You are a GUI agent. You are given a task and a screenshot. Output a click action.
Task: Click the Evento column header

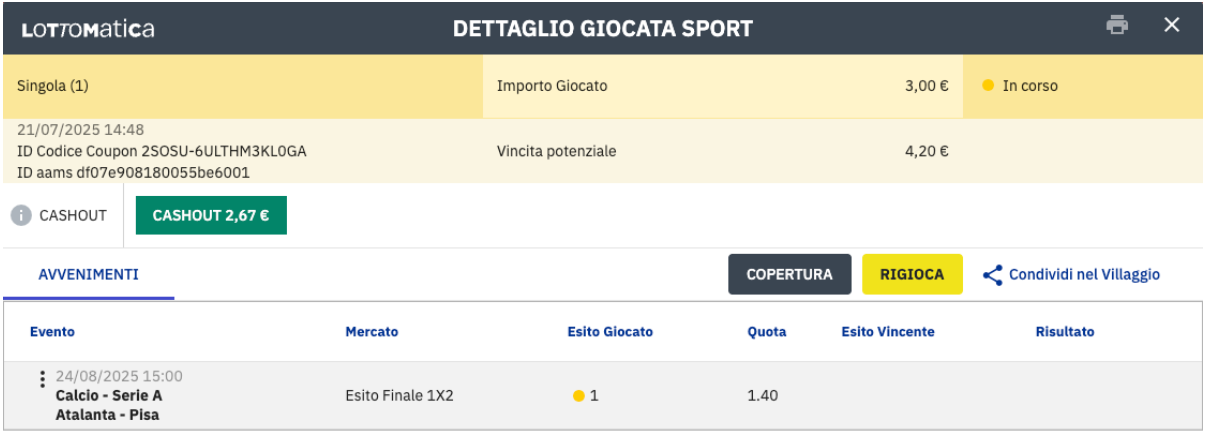coord(52,332)
